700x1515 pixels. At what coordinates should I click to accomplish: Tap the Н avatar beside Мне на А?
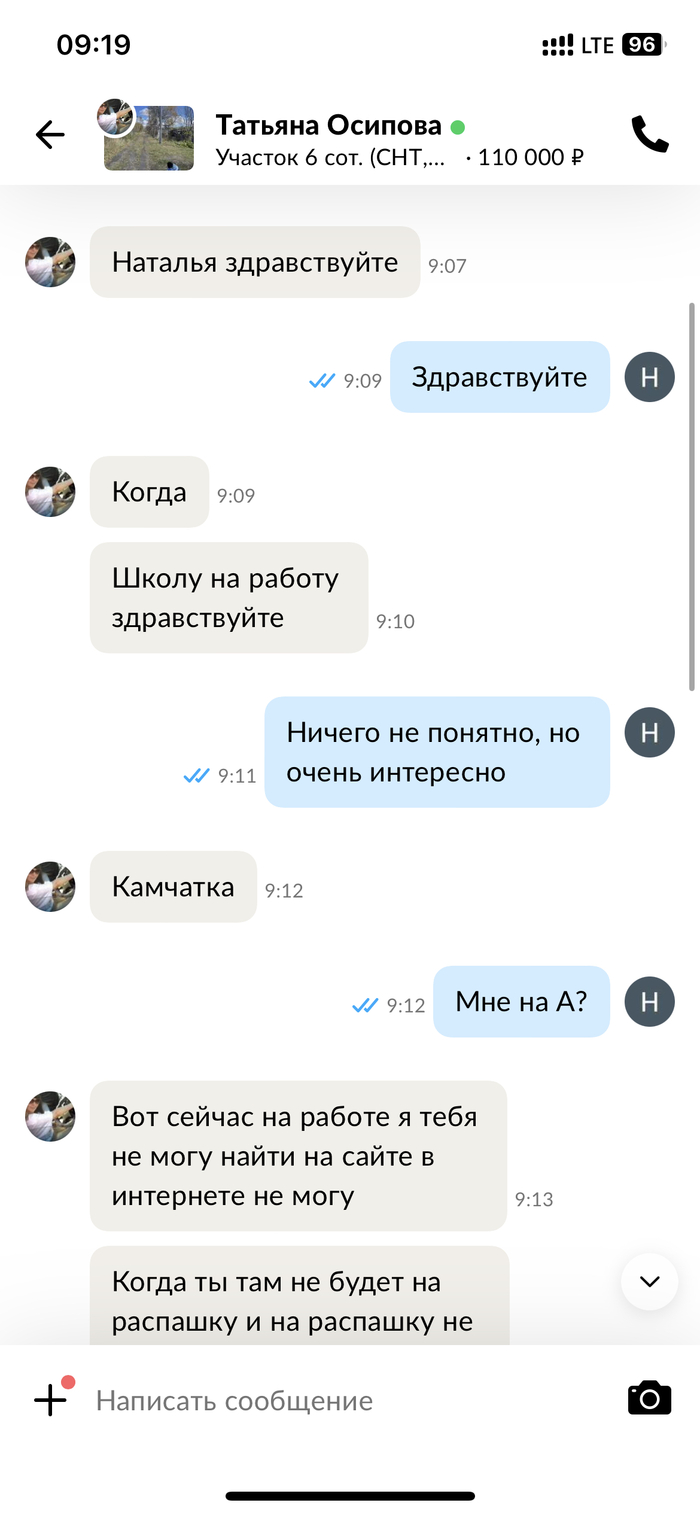coord(650,1002)
